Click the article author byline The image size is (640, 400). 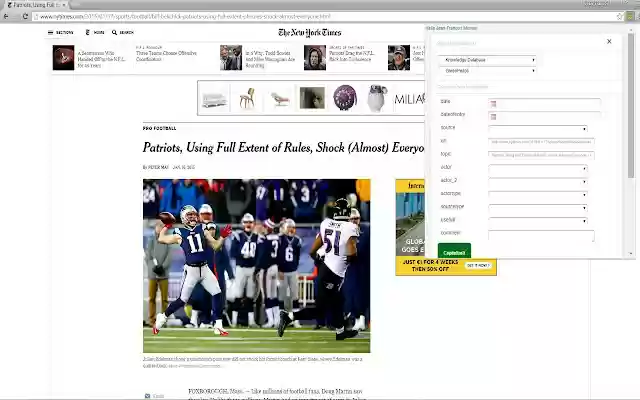156,167
